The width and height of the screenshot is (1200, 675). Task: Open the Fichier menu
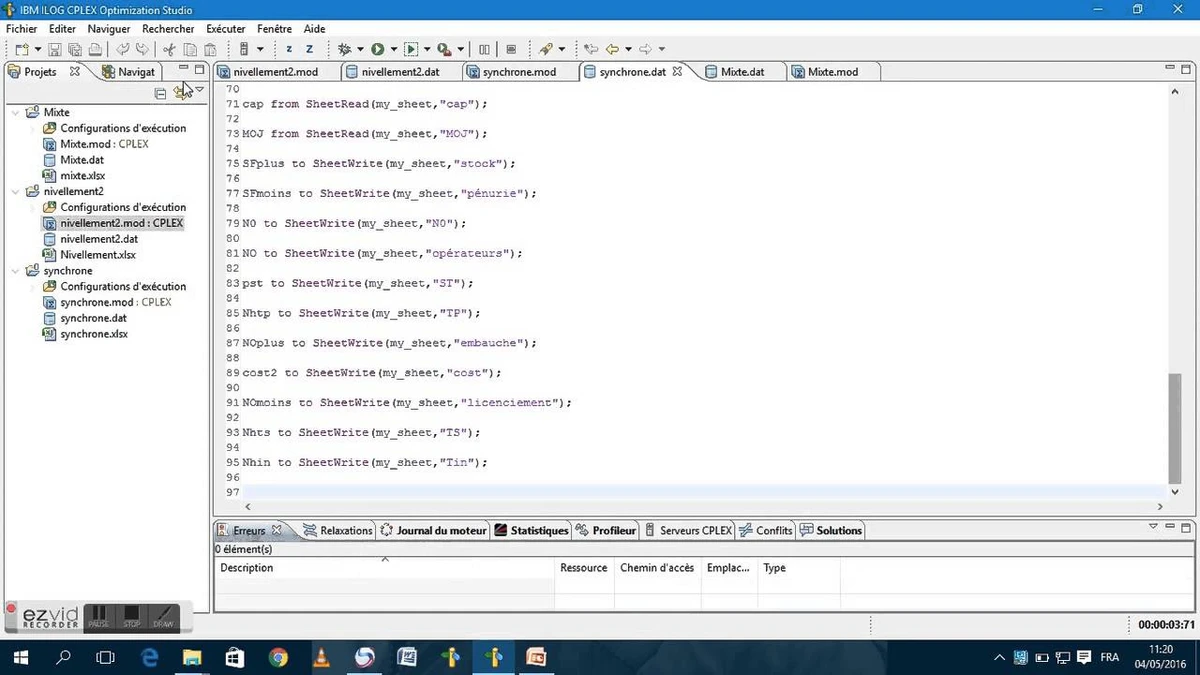coord(22,29)
